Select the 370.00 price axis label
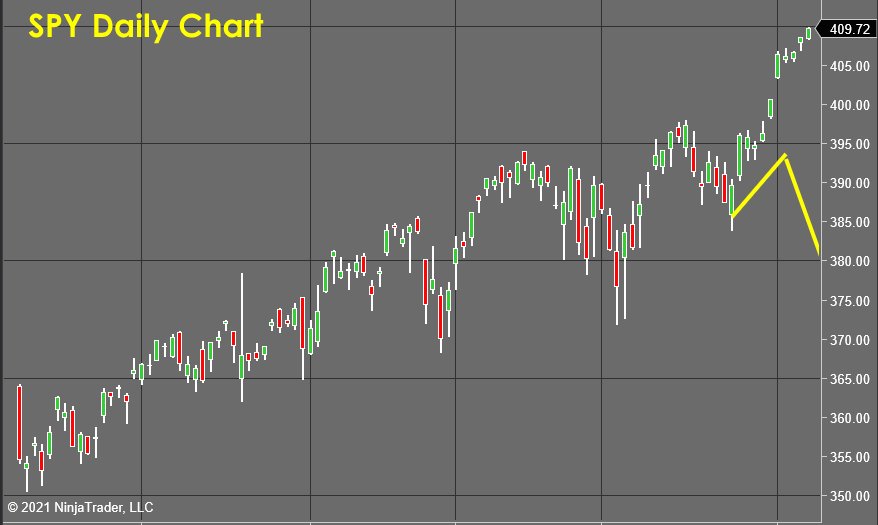The width and height of the screenshot is (878, 525). 849,340
